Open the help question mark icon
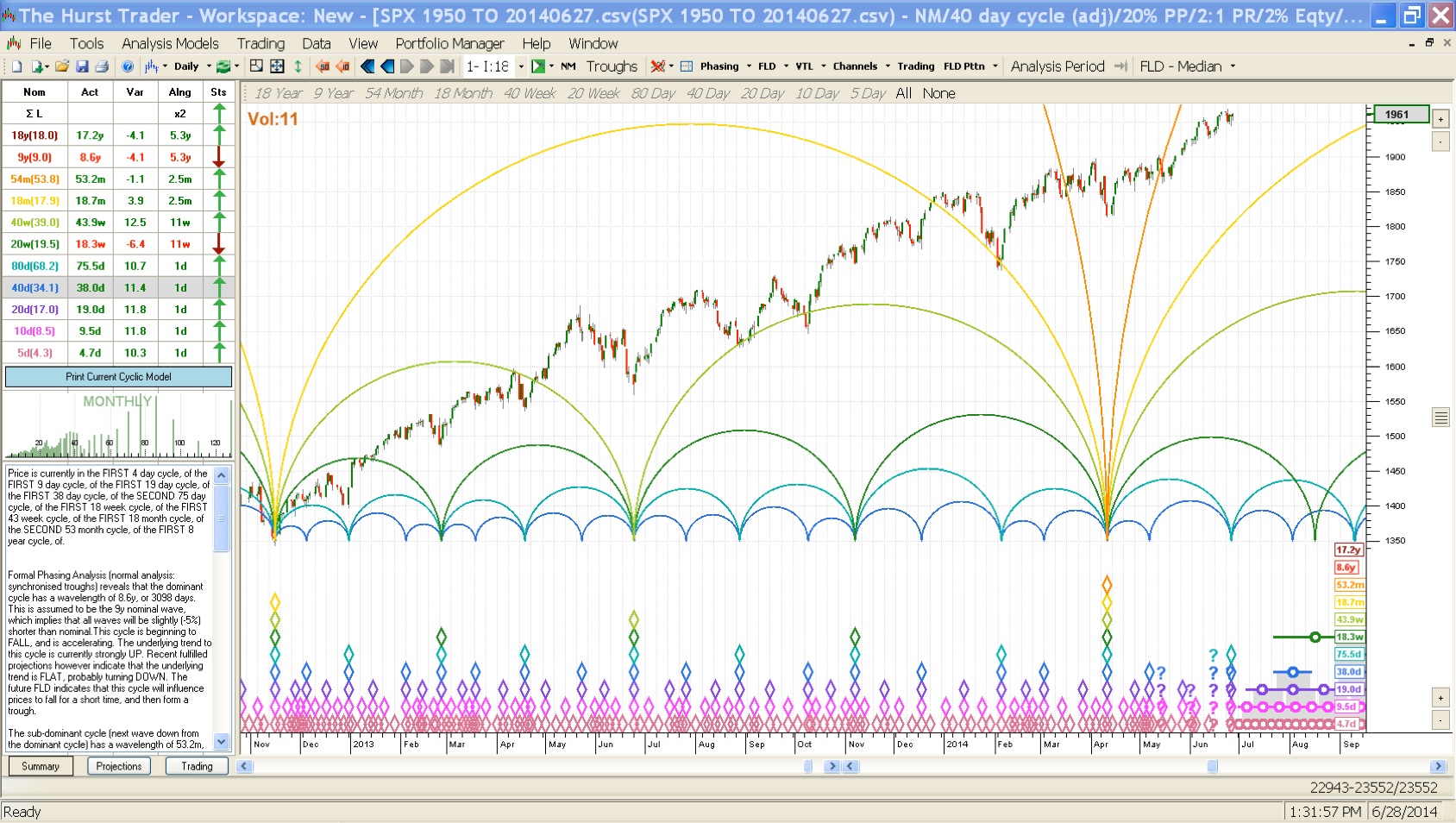Viewport: 1456px width, 823px height. 128,66
